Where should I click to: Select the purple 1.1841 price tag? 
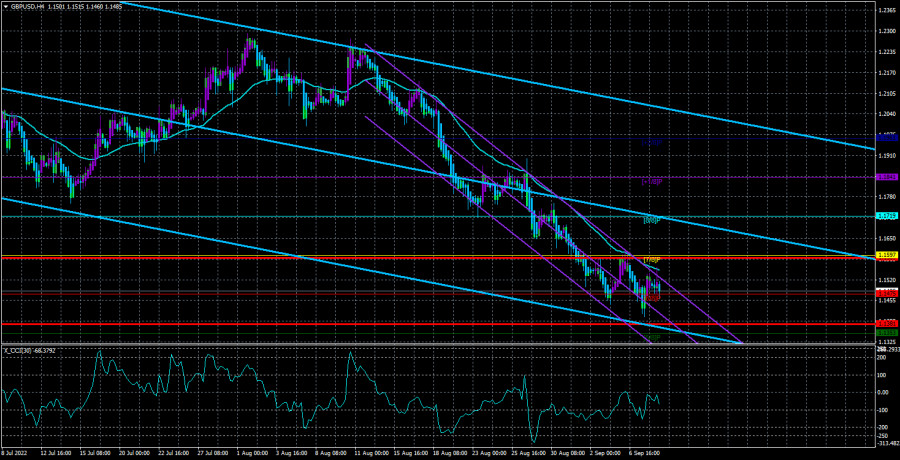point(885,177)
